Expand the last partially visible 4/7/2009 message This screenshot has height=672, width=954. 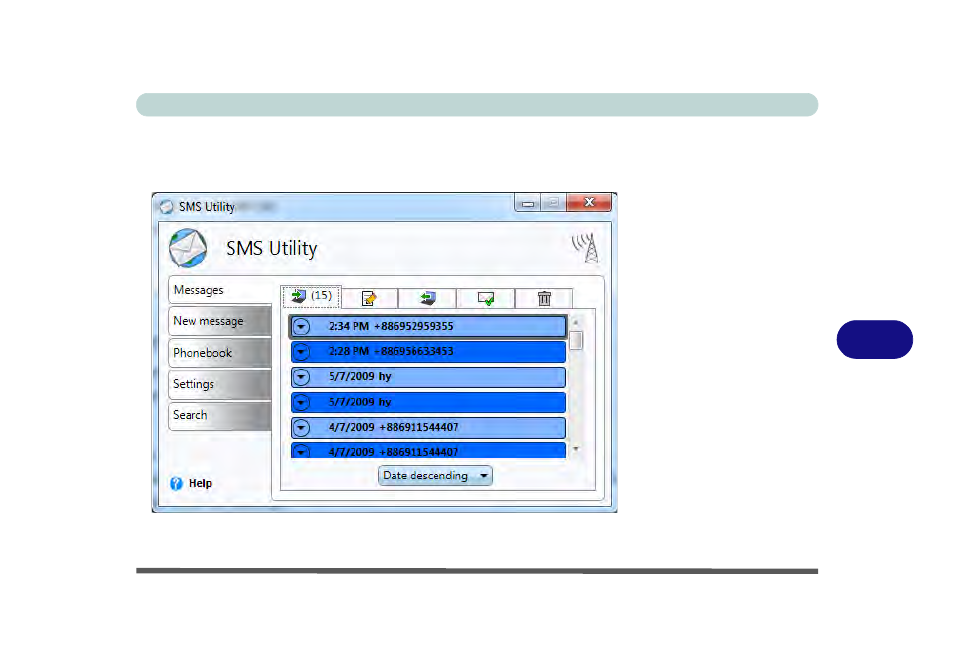coord(301,451)
